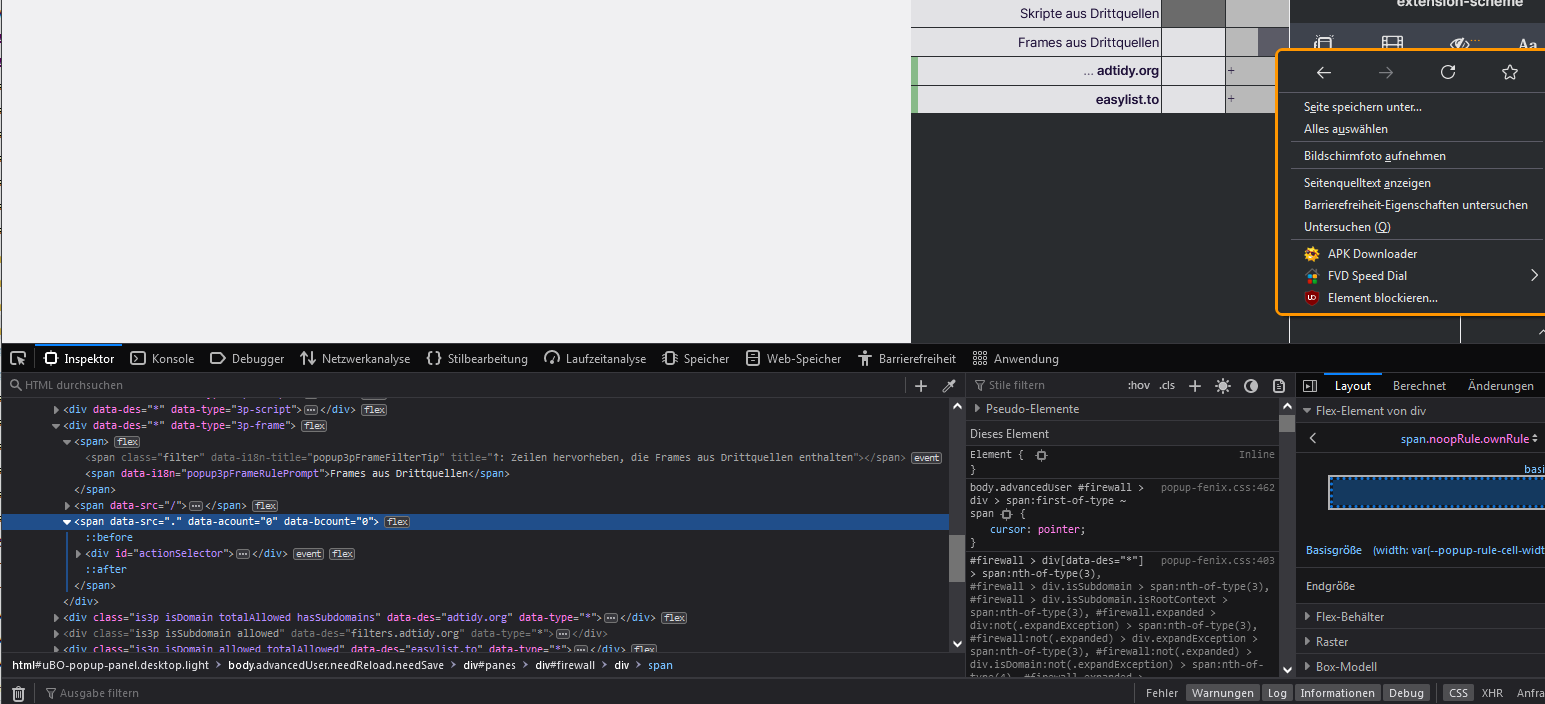The width and height of the screenshot is (1545, 704).
Task: Create new node with the plus icon
Action: tap(921, 386)
